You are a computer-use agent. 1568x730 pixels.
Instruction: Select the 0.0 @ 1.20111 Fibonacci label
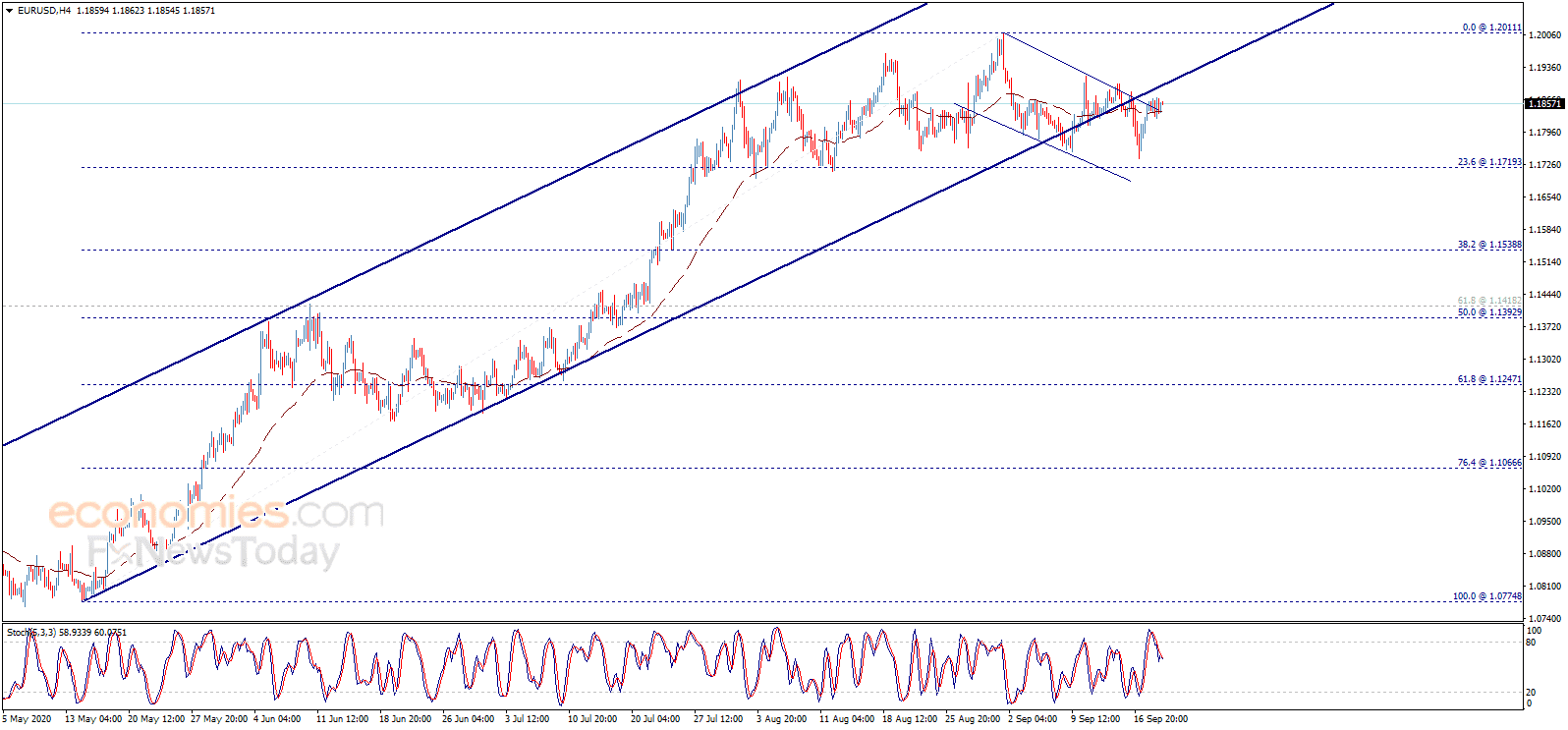pyautogui.click(x=1491, y=28)
